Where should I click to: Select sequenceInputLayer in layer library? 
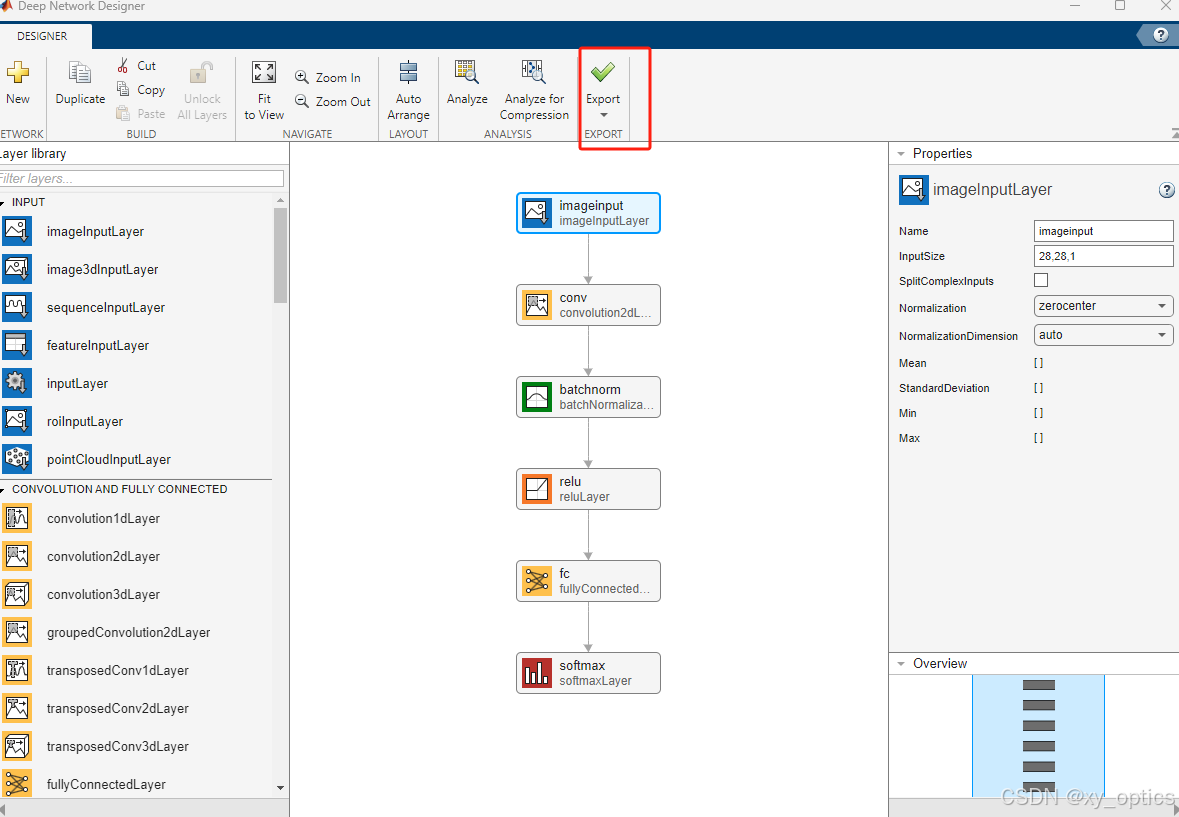tap(105, 307)
